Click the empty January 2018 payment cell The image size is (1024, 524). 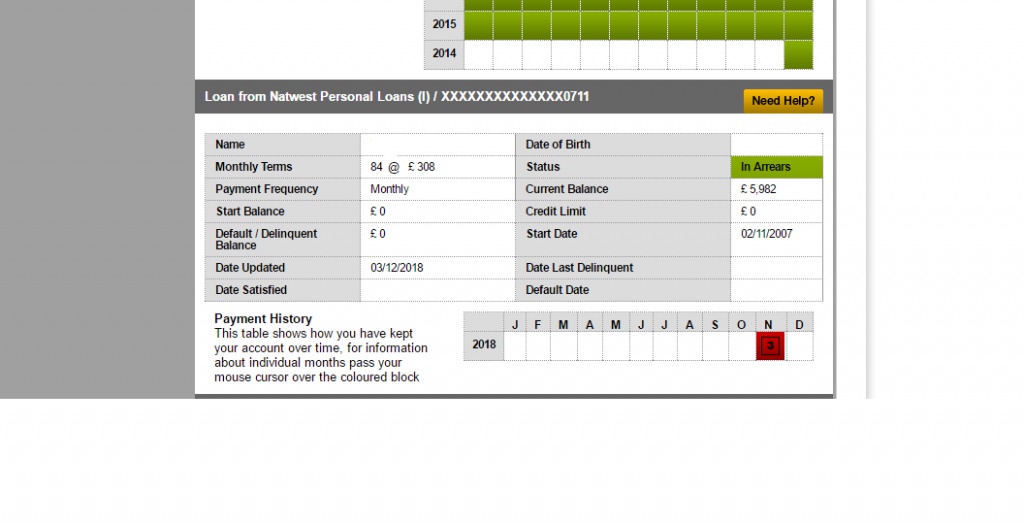[x=515, y=346]
